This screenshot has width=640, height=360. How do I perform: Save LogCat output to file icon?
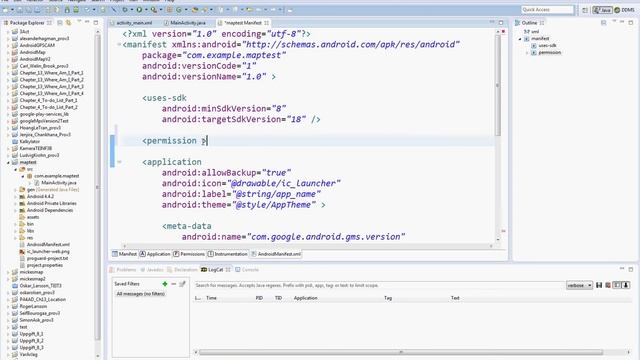pyautogui.click(x=599, y=285)
